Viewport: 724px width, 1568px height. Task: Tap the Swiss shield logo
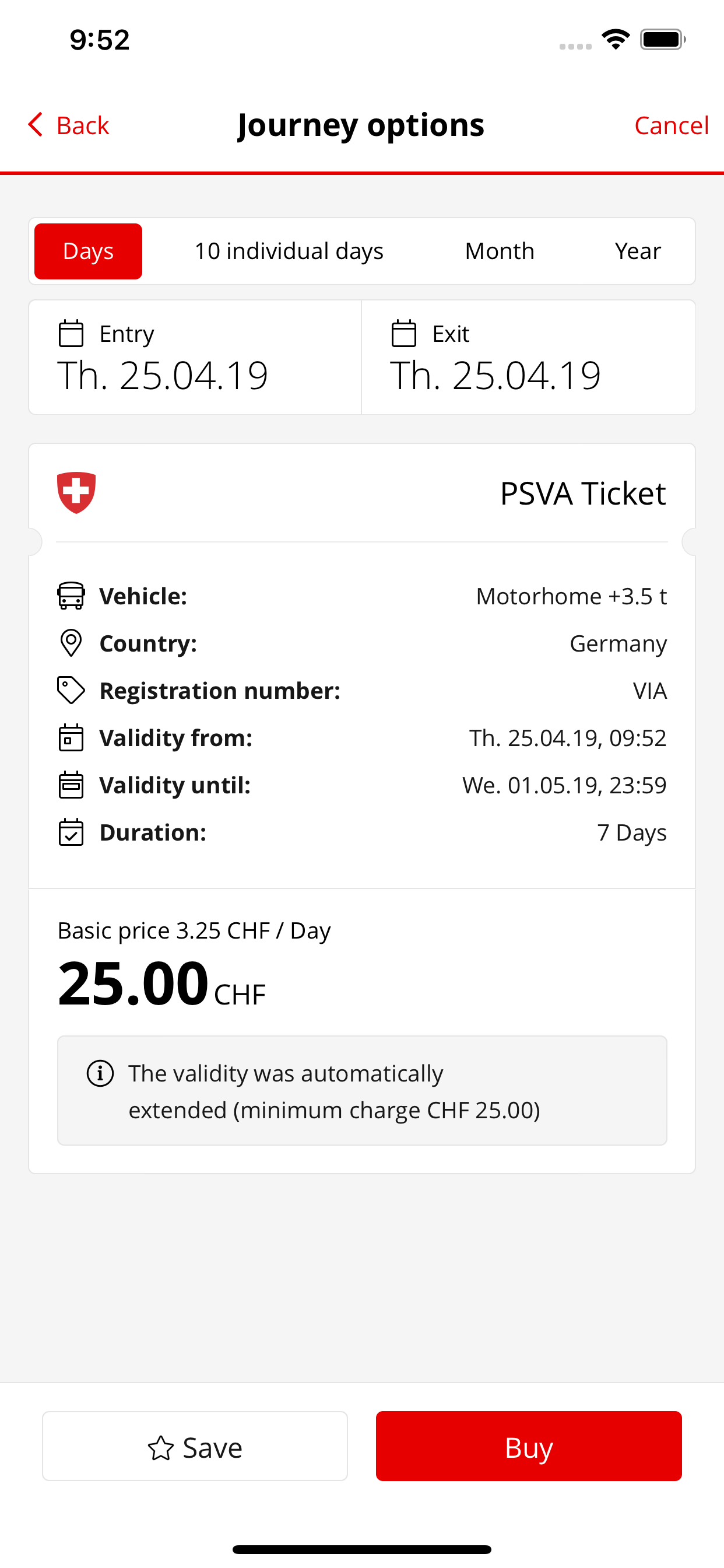[x=76, y=492]
